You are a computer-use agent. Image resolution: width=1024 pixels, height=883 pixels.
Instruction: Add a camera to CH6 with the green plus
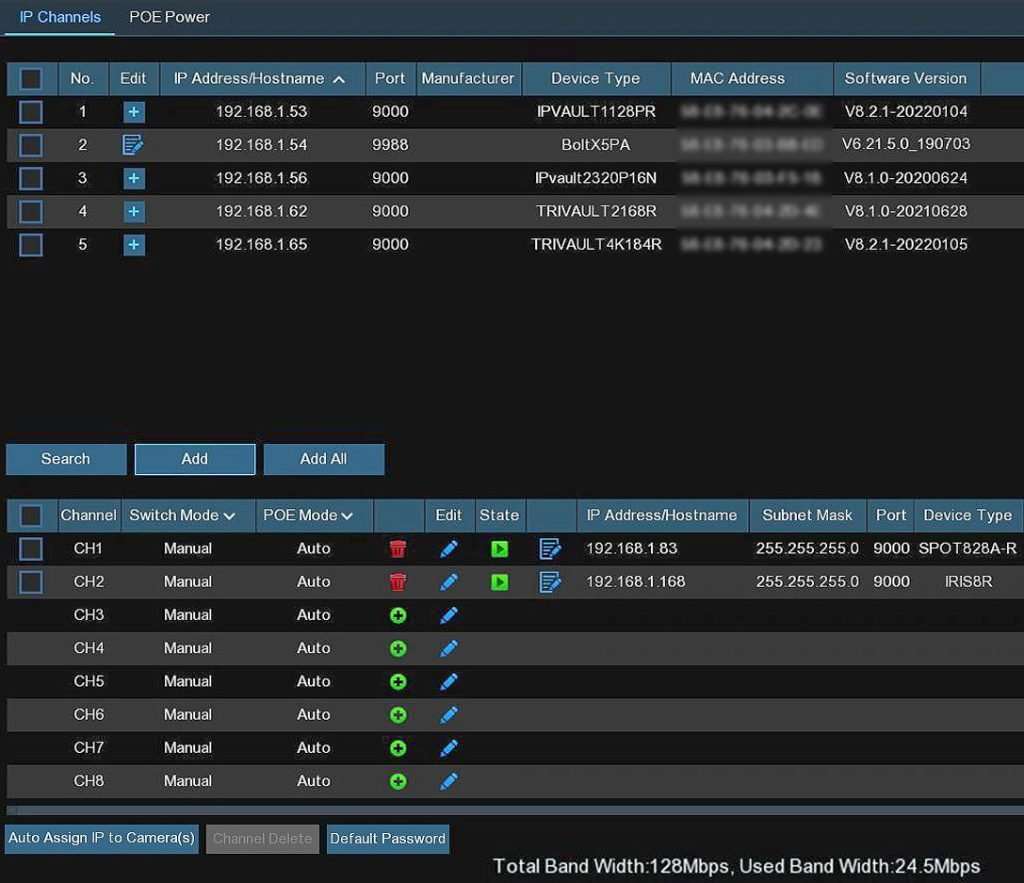coord(398,715)
